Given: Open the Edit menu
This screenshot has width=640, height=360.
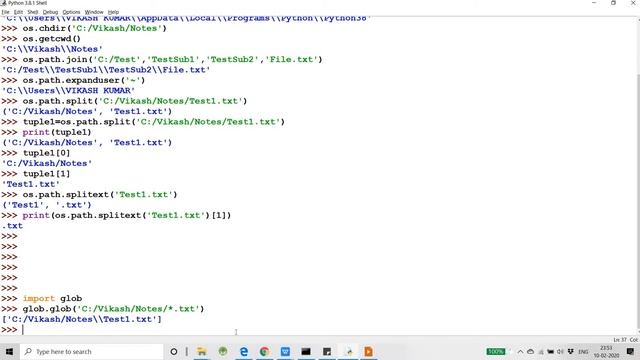Looking at the screenshot, I should pos(18,12).
